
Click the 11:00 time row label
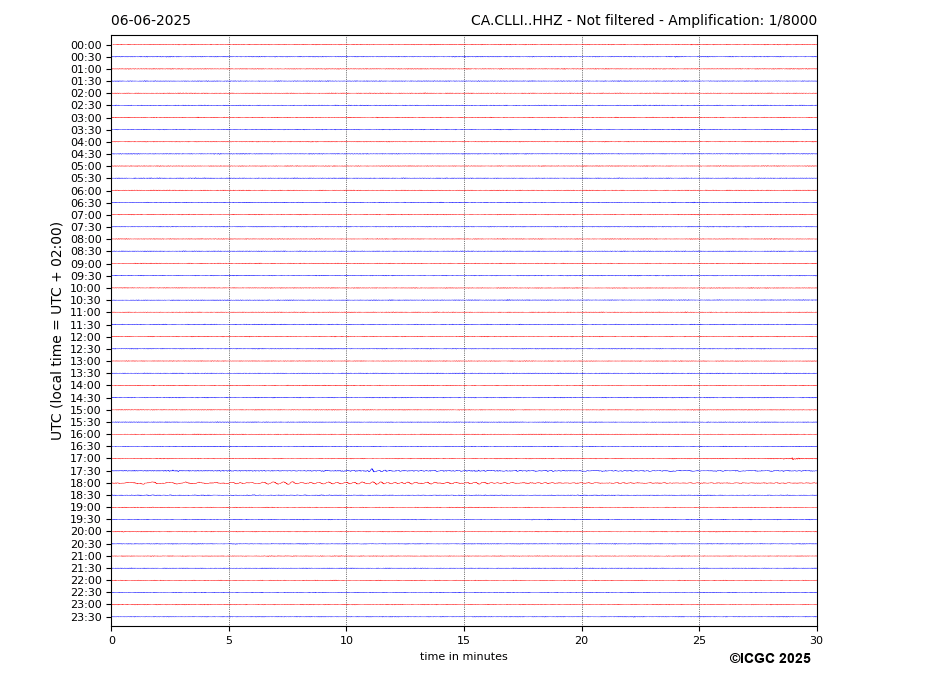[x=86, y=313]
